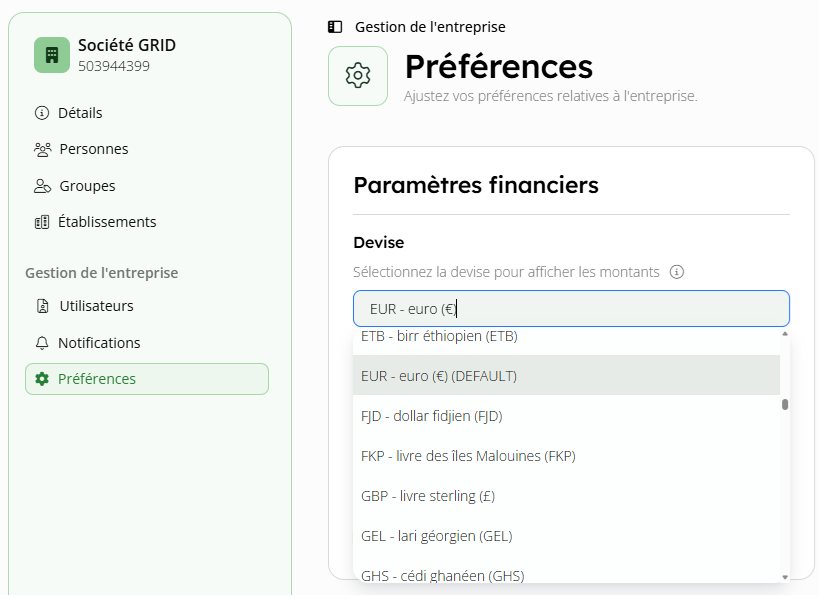Open the Établissements sidebar item
Screen dimensions: 819x599
pos(107,222)
